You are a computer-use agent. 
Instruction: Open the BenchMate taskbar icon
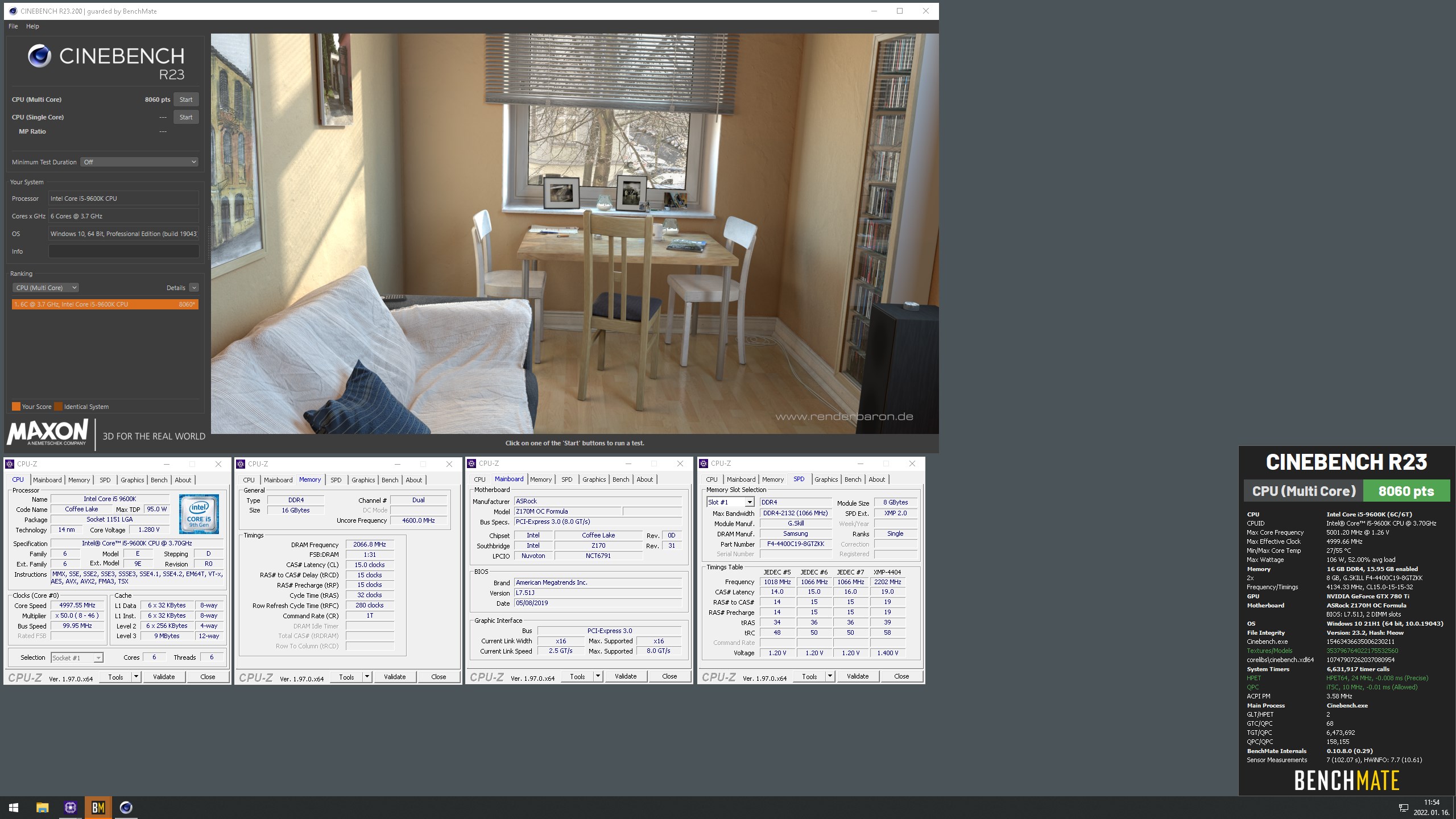pyautogui.click(x=98, y=808)
